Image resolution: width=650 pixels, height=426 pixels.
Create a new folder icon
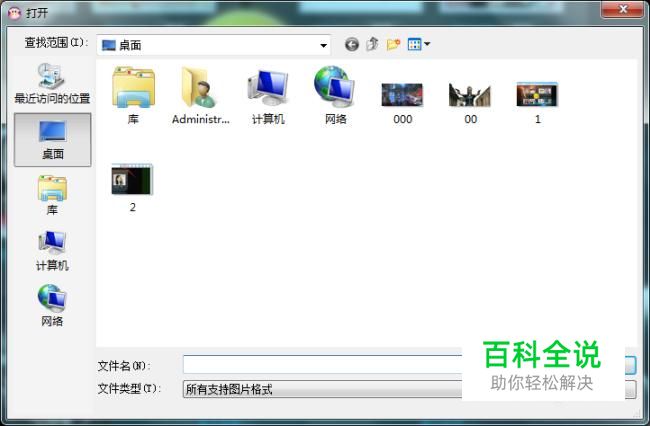pos(393,44)
